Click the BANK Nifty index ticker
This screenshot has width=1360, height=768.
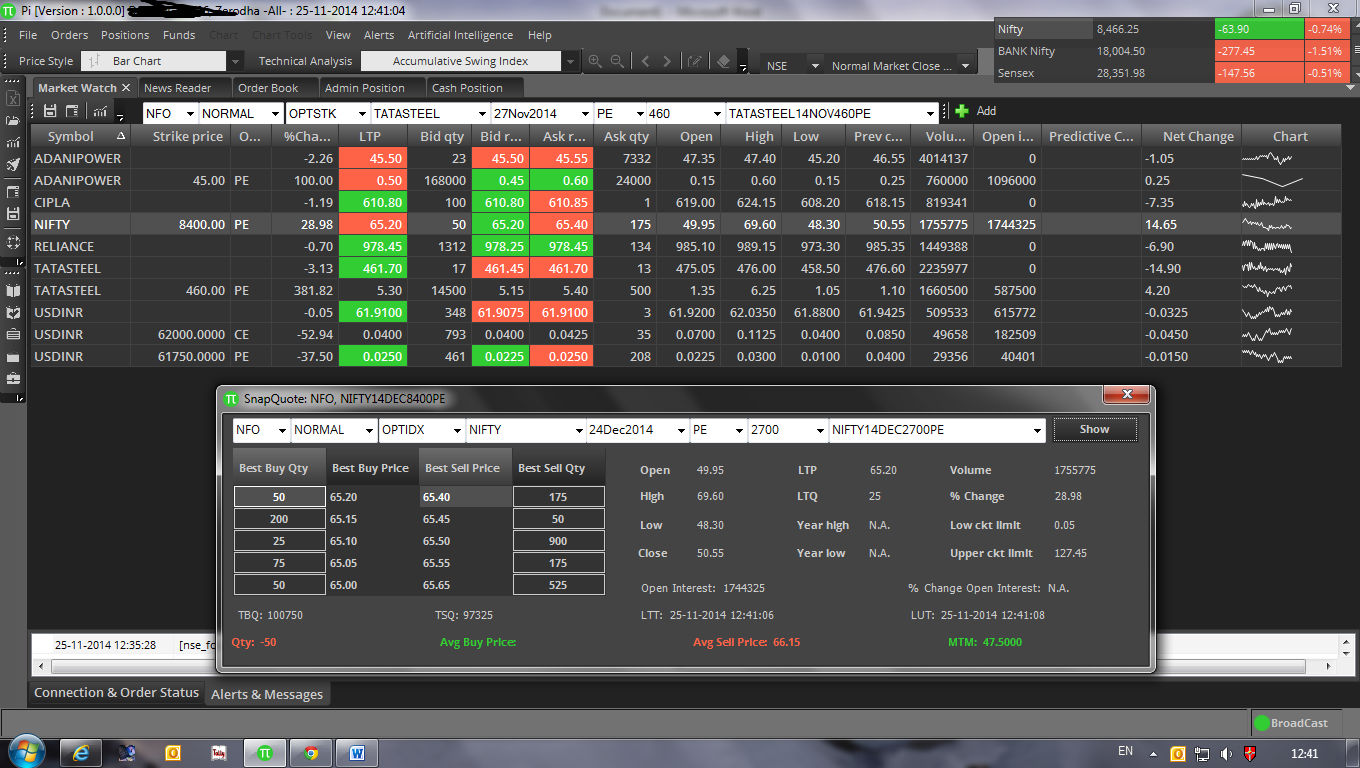pos(1176,51)
